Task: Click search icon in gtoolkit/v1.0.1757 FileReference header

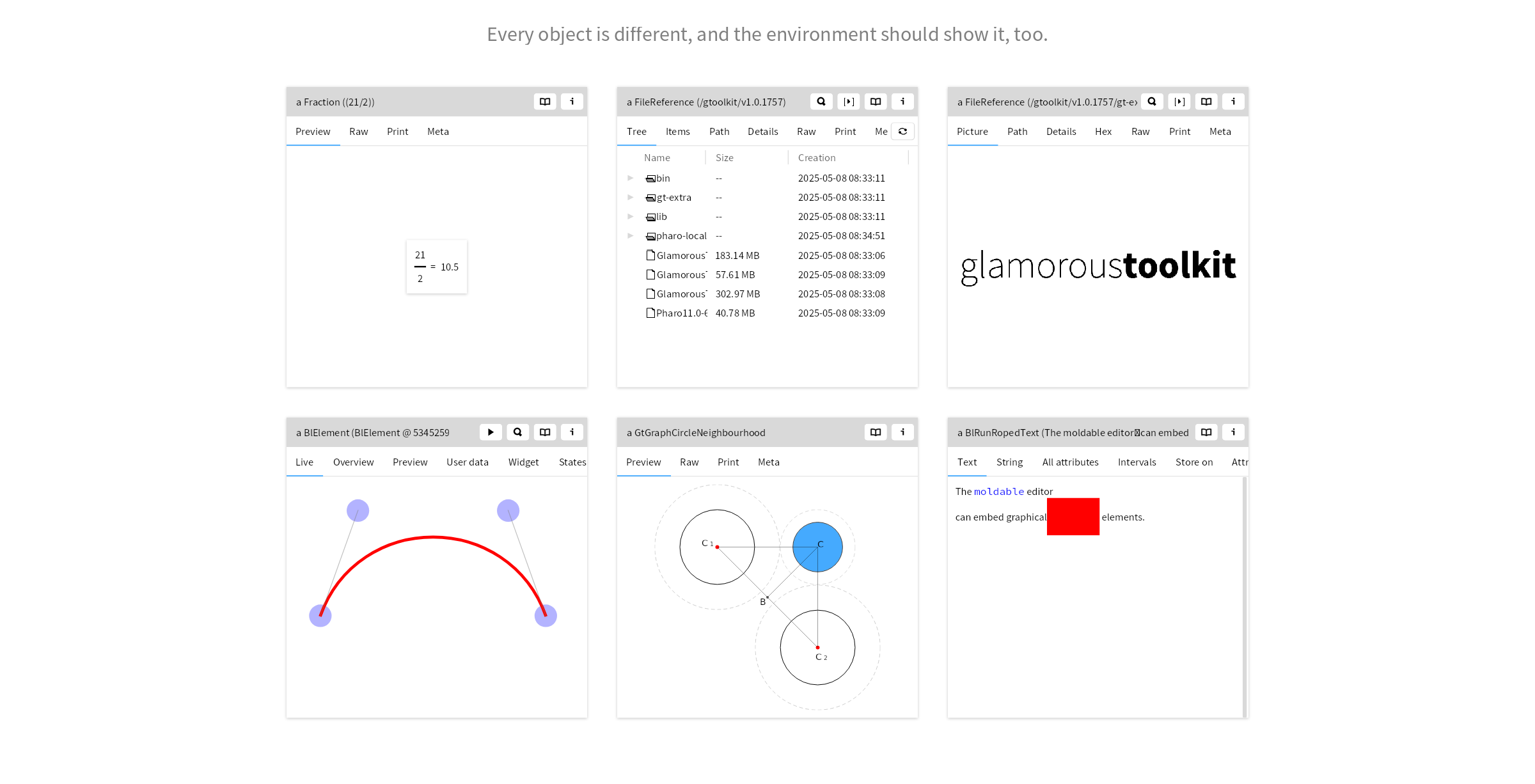Action: [821, 102]
